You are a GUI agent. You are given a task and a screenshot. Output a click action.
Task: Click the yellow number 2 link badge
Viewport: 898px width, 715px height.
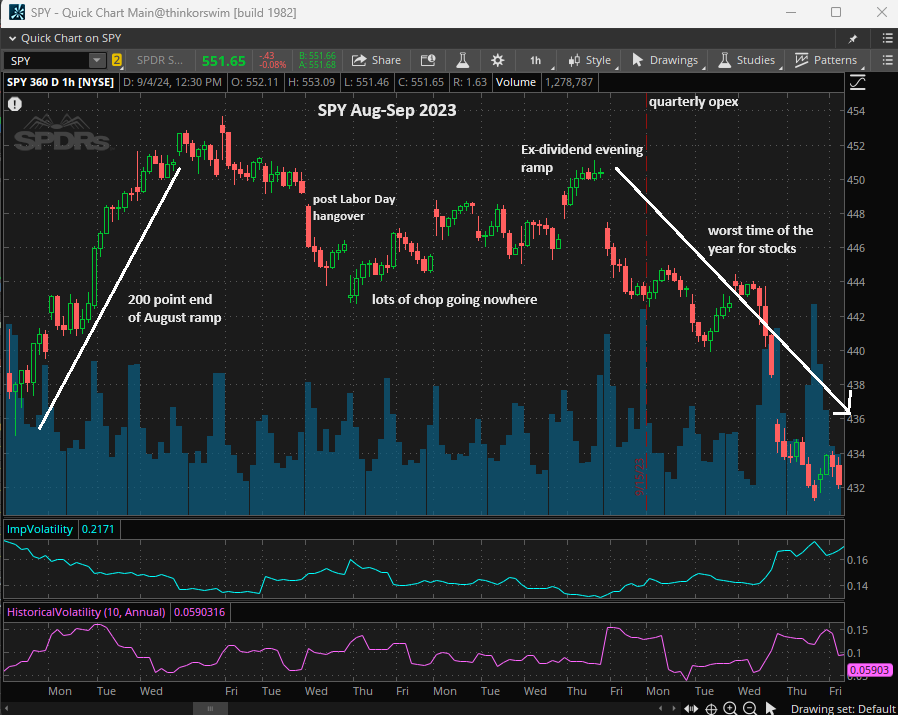(116, 60)
